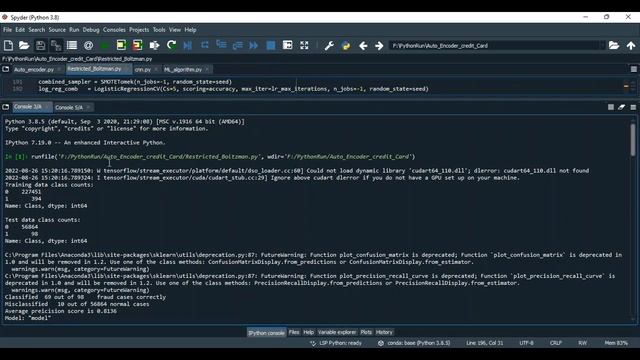640x360 pixels.
Task: Open the History pane tab
Action: 384,332
